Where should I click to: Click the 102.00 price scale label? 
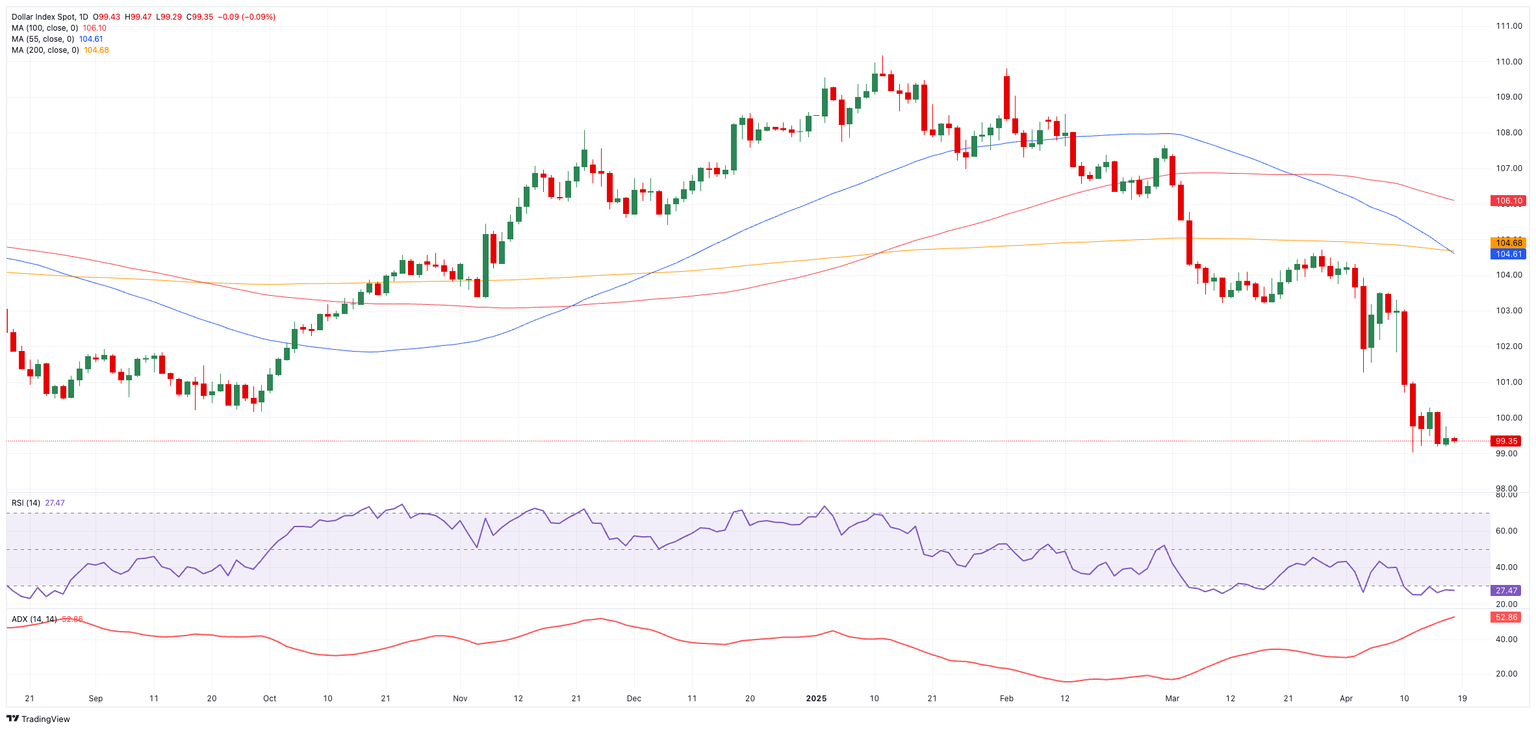[x=1508, y=346]
